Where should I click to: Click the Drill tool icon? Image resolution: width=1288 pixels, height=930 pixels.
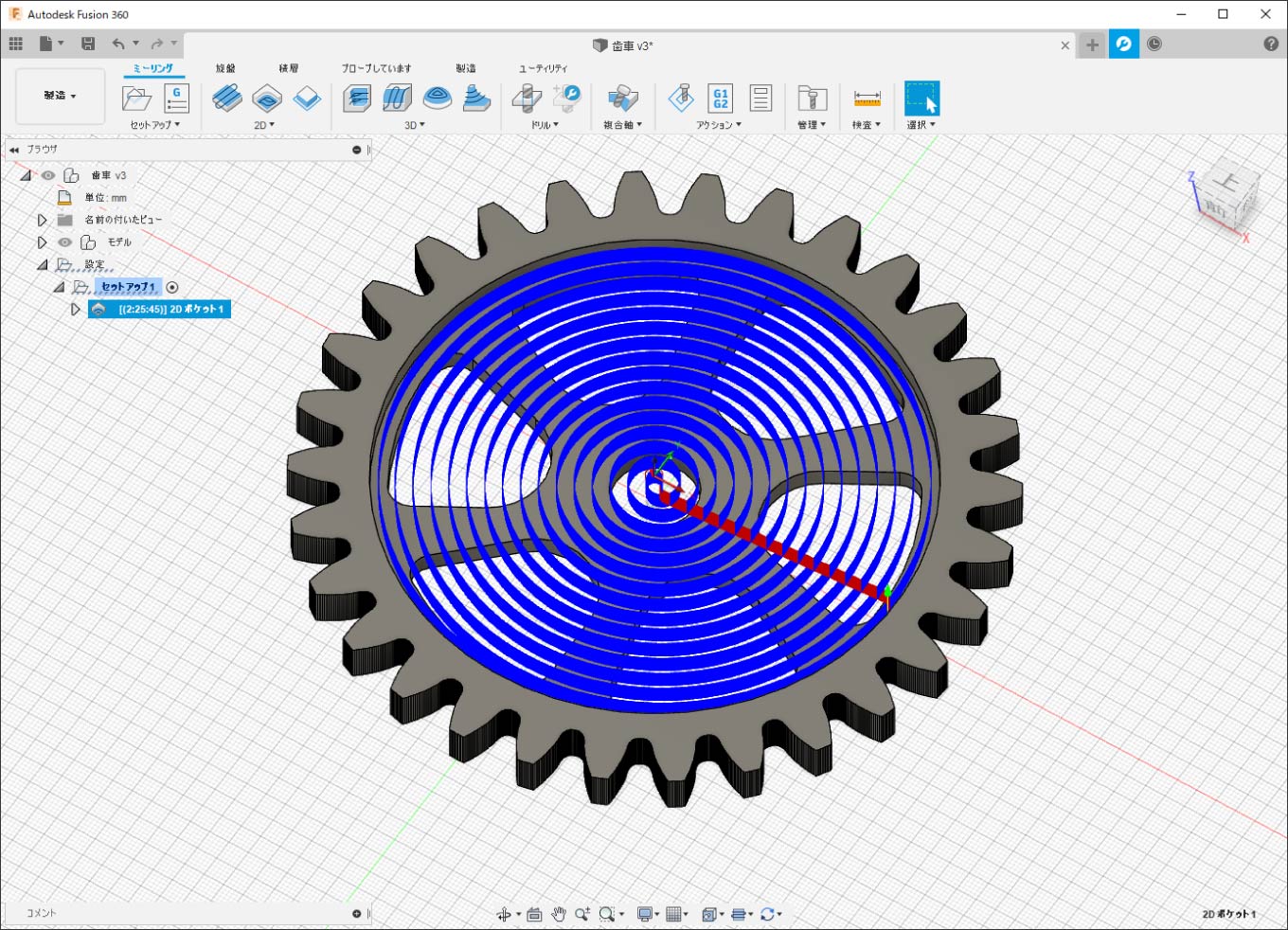click(527, 98)
